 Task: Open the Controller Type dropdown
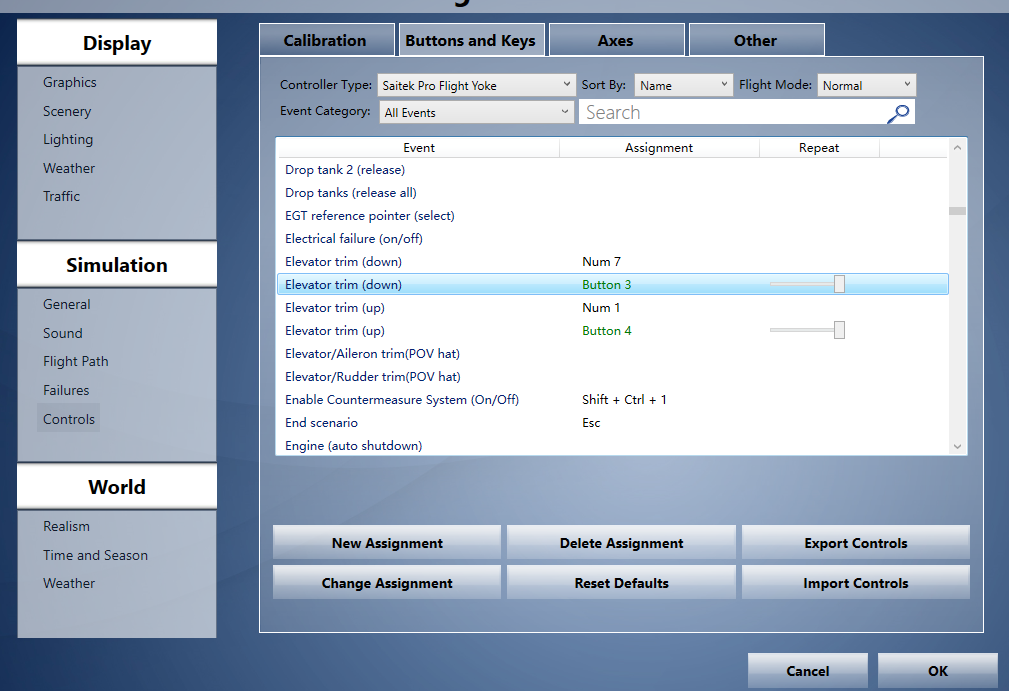476,86
